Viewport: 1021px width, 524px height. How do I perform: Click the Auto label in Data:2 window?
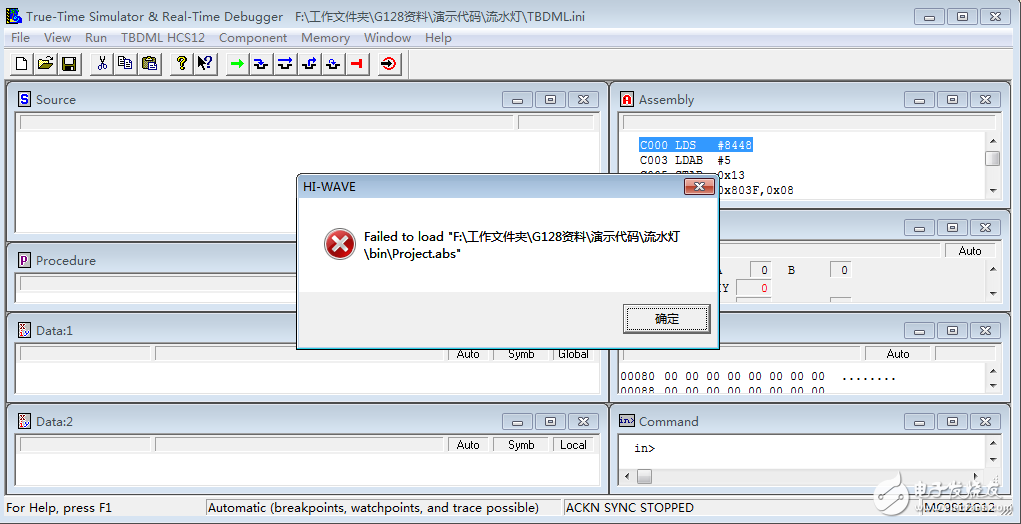(468, 445)
